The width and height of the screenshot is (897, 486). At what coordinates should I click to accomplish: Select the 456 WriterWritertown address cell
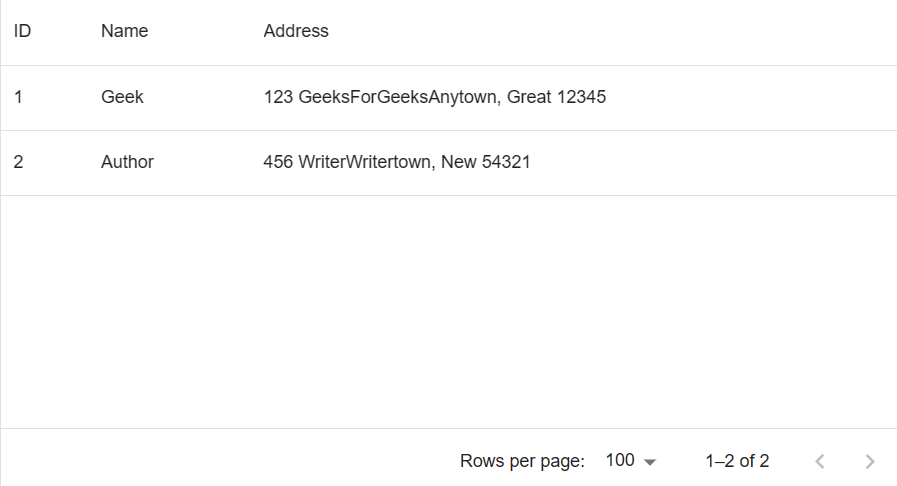click(396, 161)
